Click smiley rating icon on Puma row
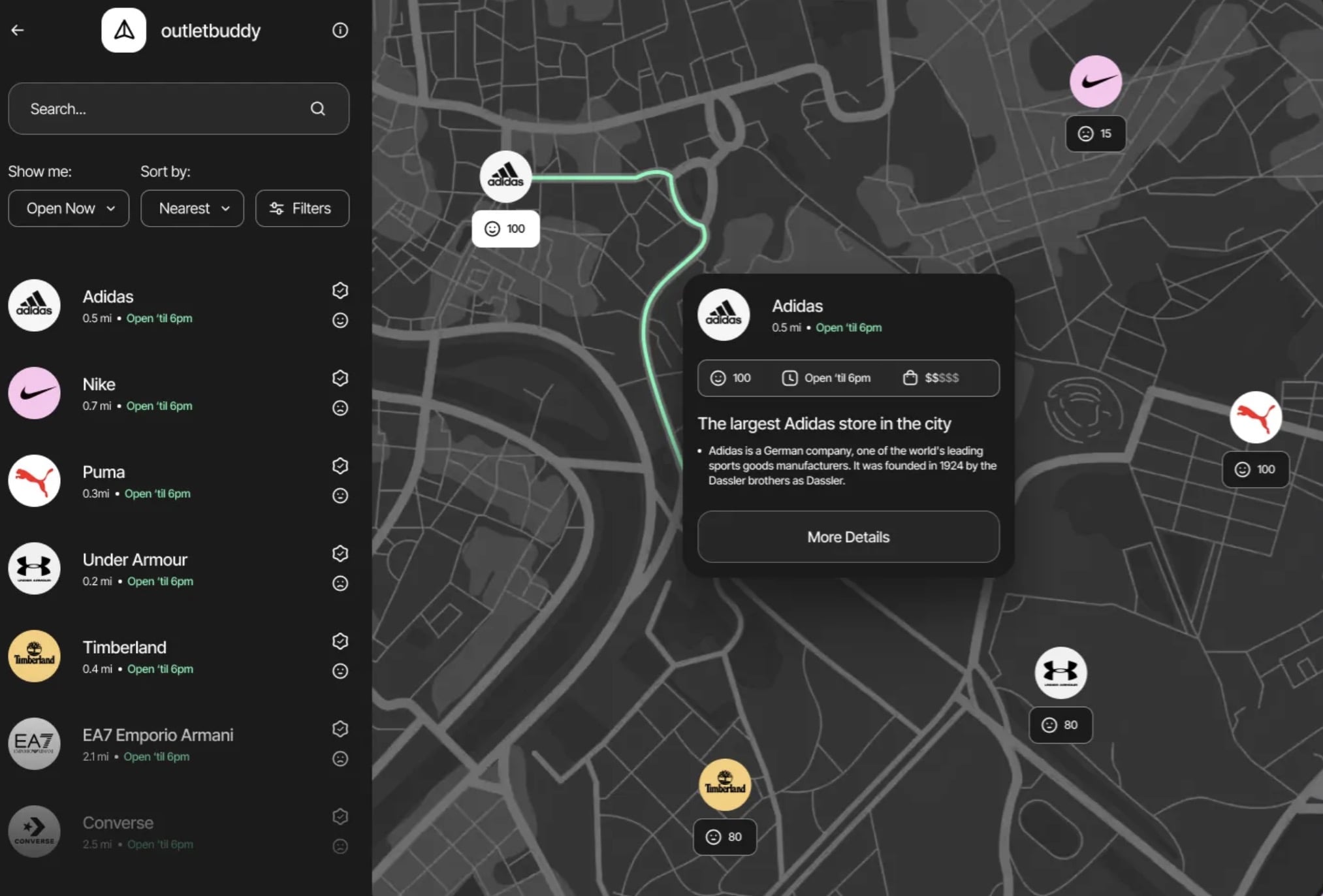This screenshot has width=1323, height=896. (x=340, y=496)
